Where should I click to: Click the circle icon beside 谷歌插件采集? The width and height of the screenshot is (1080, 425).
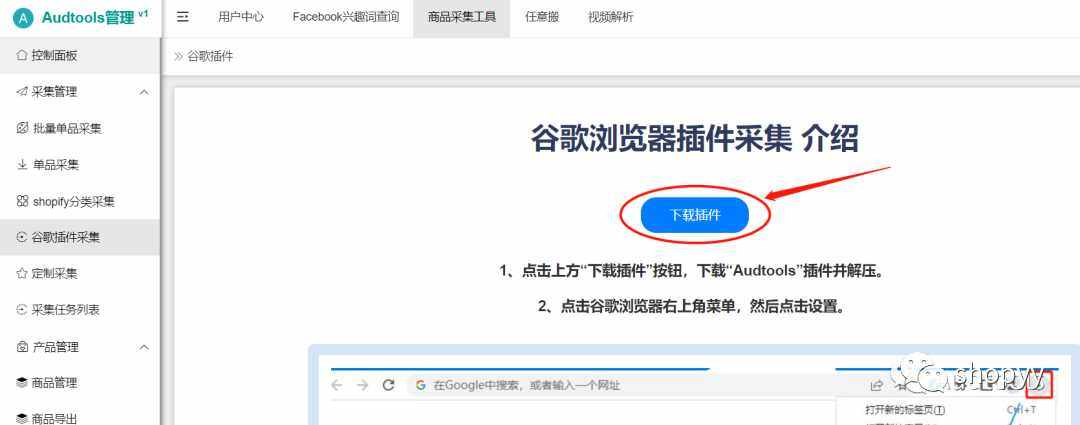[x=22, y=238]
